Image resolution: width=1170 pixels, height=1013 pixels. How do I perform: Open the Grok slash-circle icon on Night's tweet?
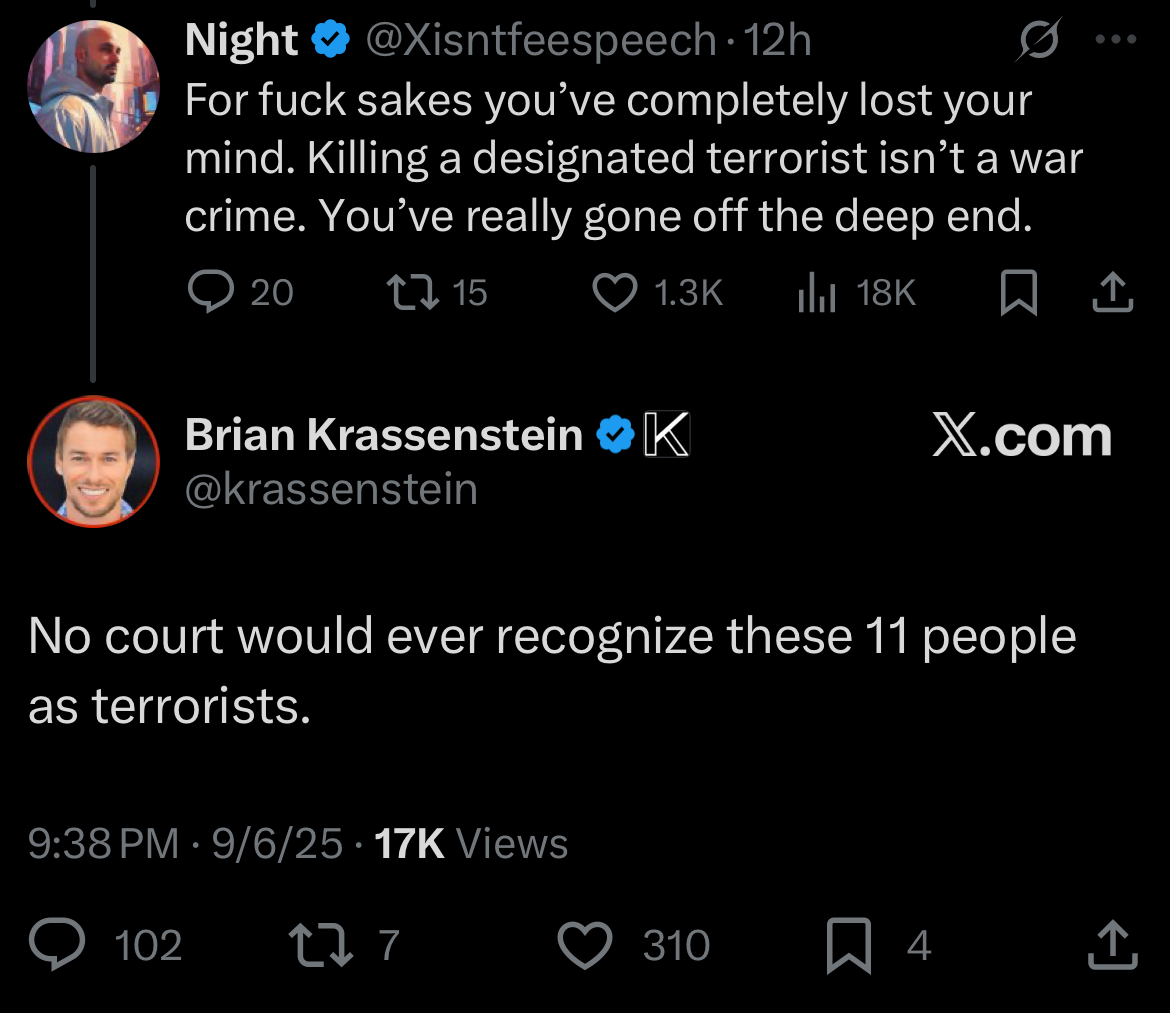coord(1038,39)
